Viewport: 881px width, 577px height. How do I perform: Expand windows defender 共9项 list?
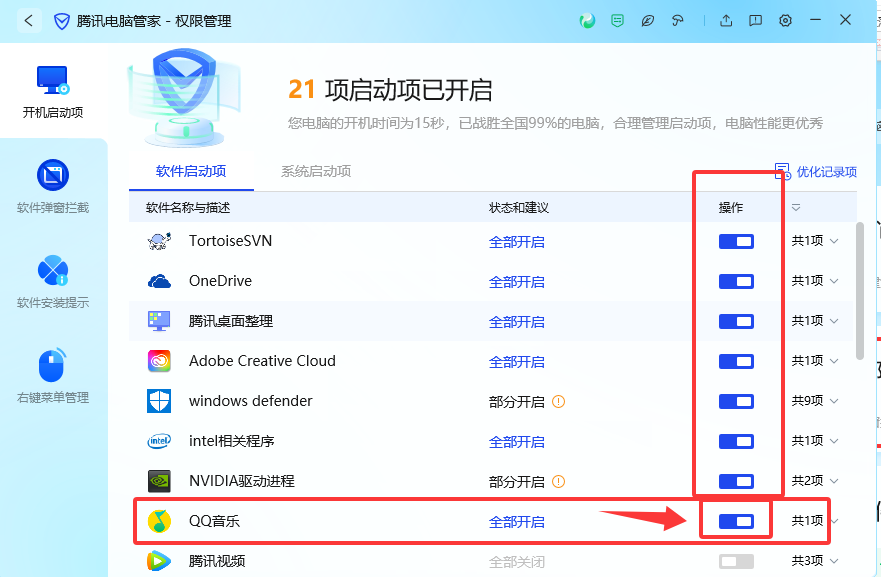click(x=815, y=401)
